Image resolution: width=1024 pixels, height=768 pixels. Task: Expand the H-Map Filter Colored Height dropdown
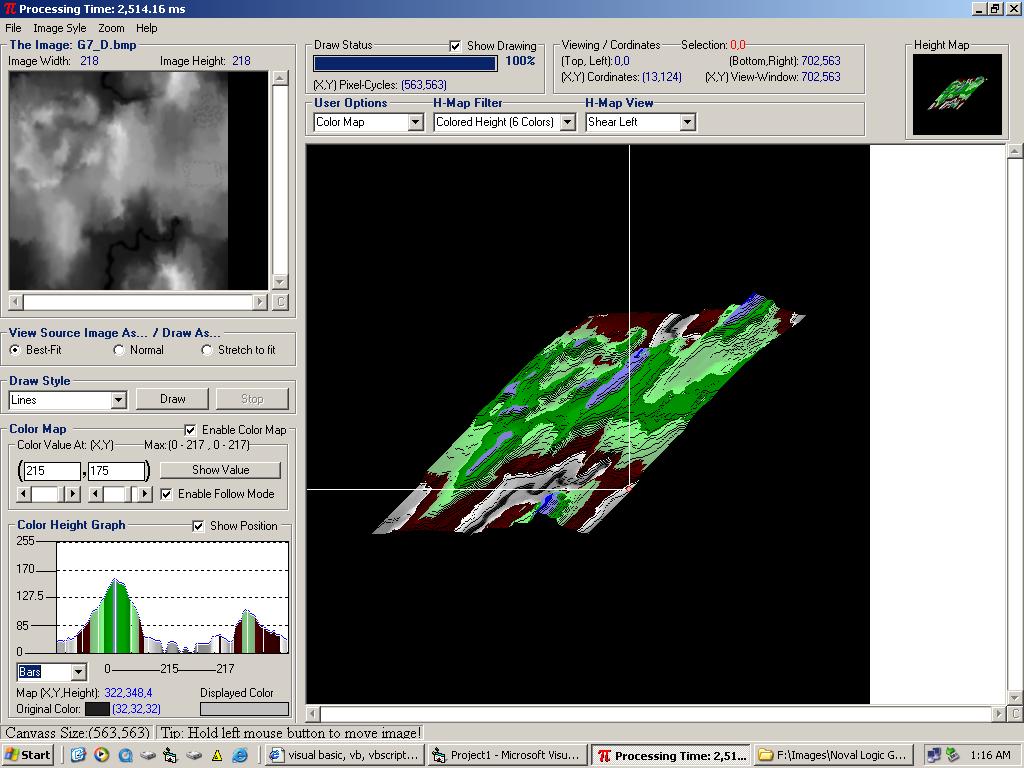pos(567,122)
